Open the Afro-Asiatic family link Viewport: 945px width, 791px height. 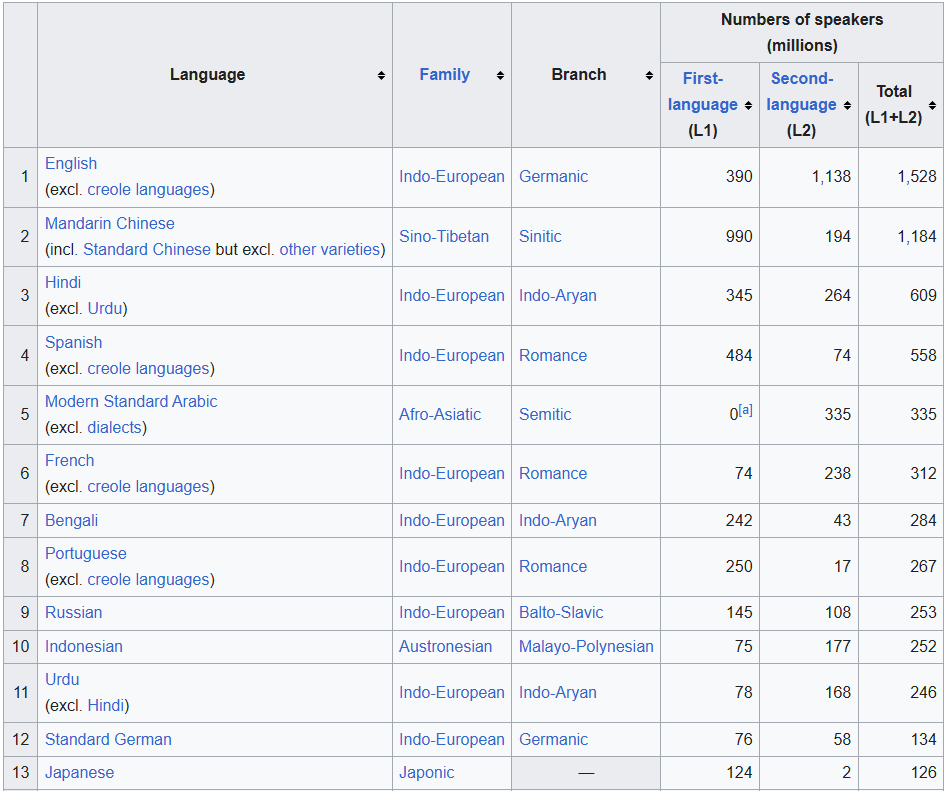440,414
